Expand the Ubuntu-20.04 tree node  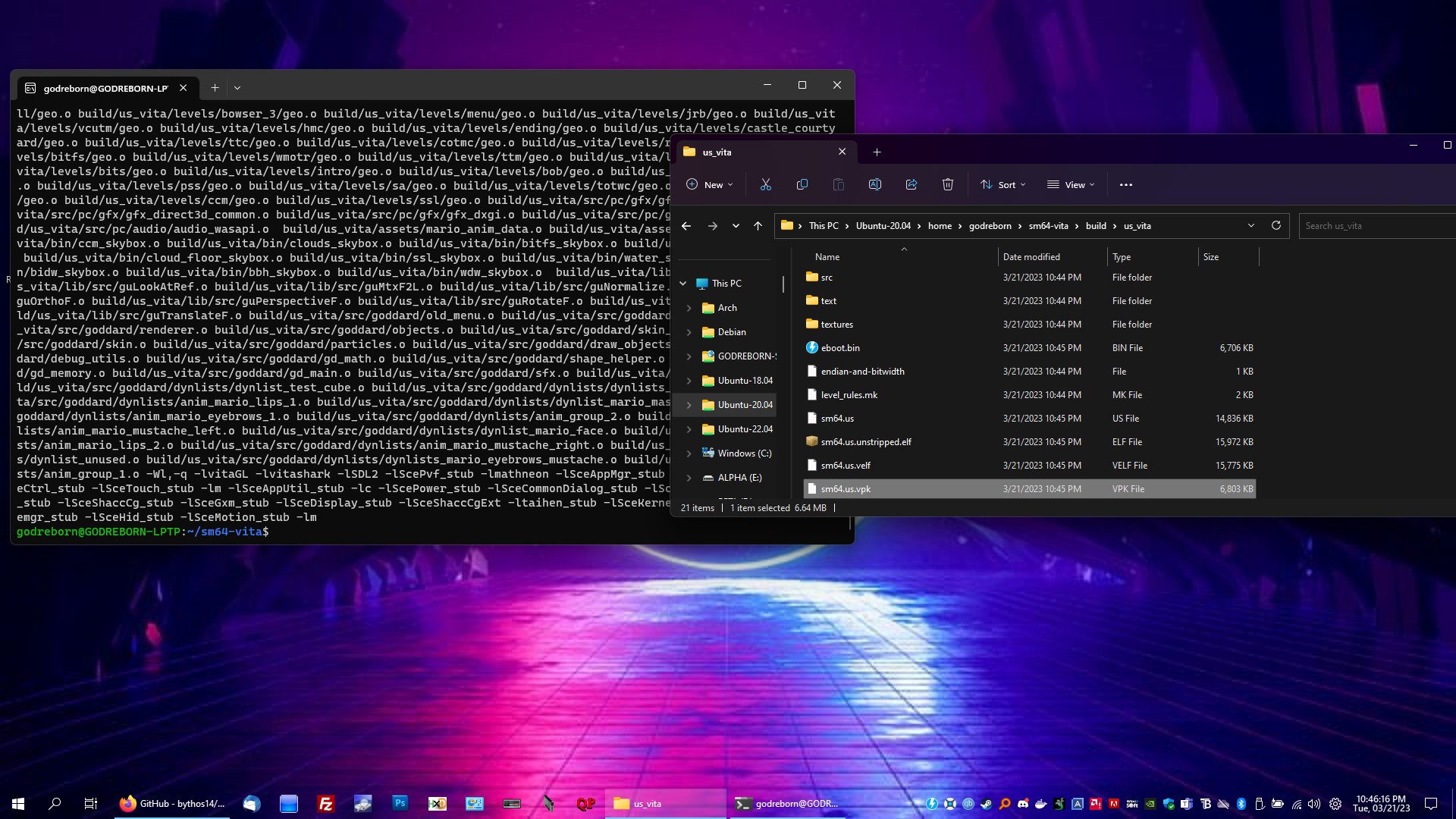(x=689, y=405)
